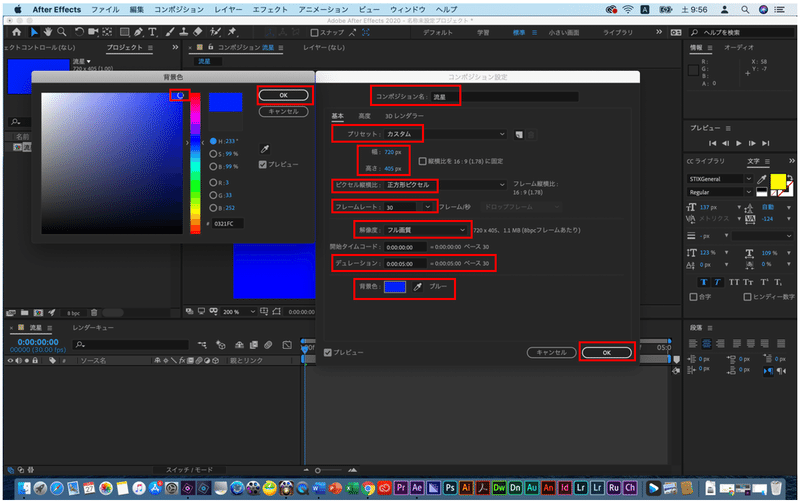
Task: Click center text alignment in Paragraph panel
Action: 706,344
